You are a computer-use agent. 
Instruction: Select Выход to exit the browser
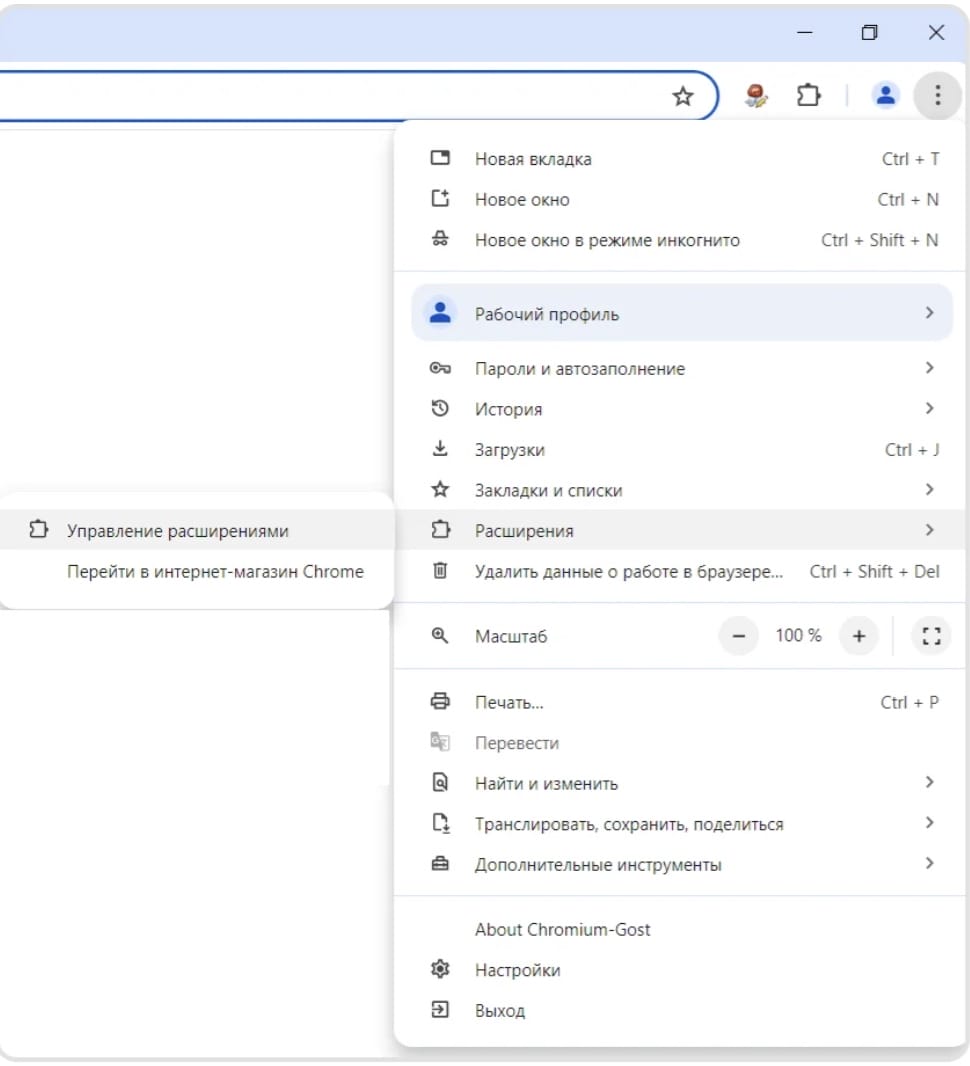[x=499, y=1011]
